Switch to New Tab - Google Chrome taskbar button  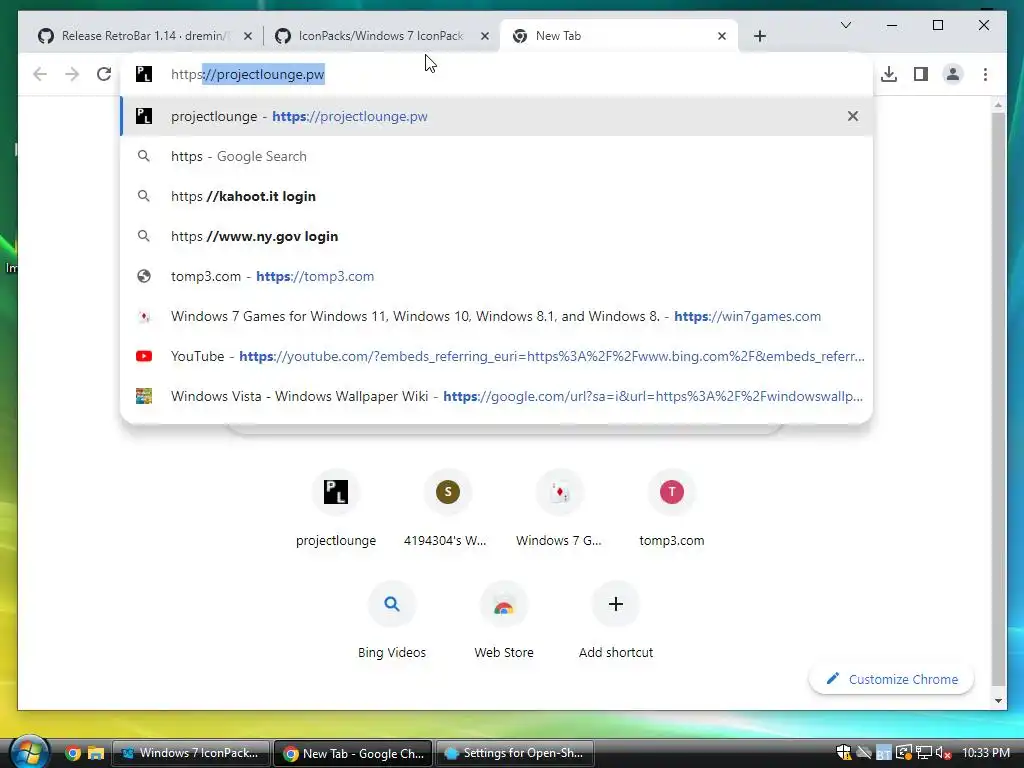tap(353, 753)
